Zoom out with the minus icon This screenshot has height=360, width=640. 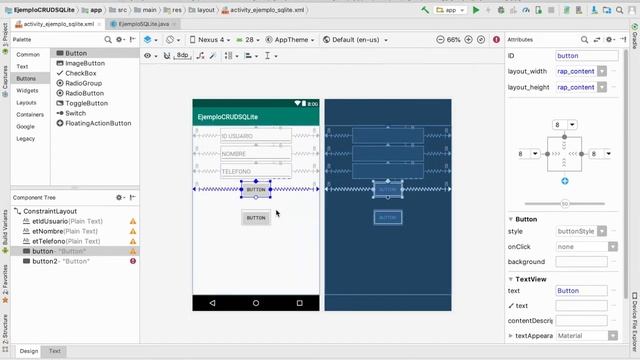click(x=440, y=40)
